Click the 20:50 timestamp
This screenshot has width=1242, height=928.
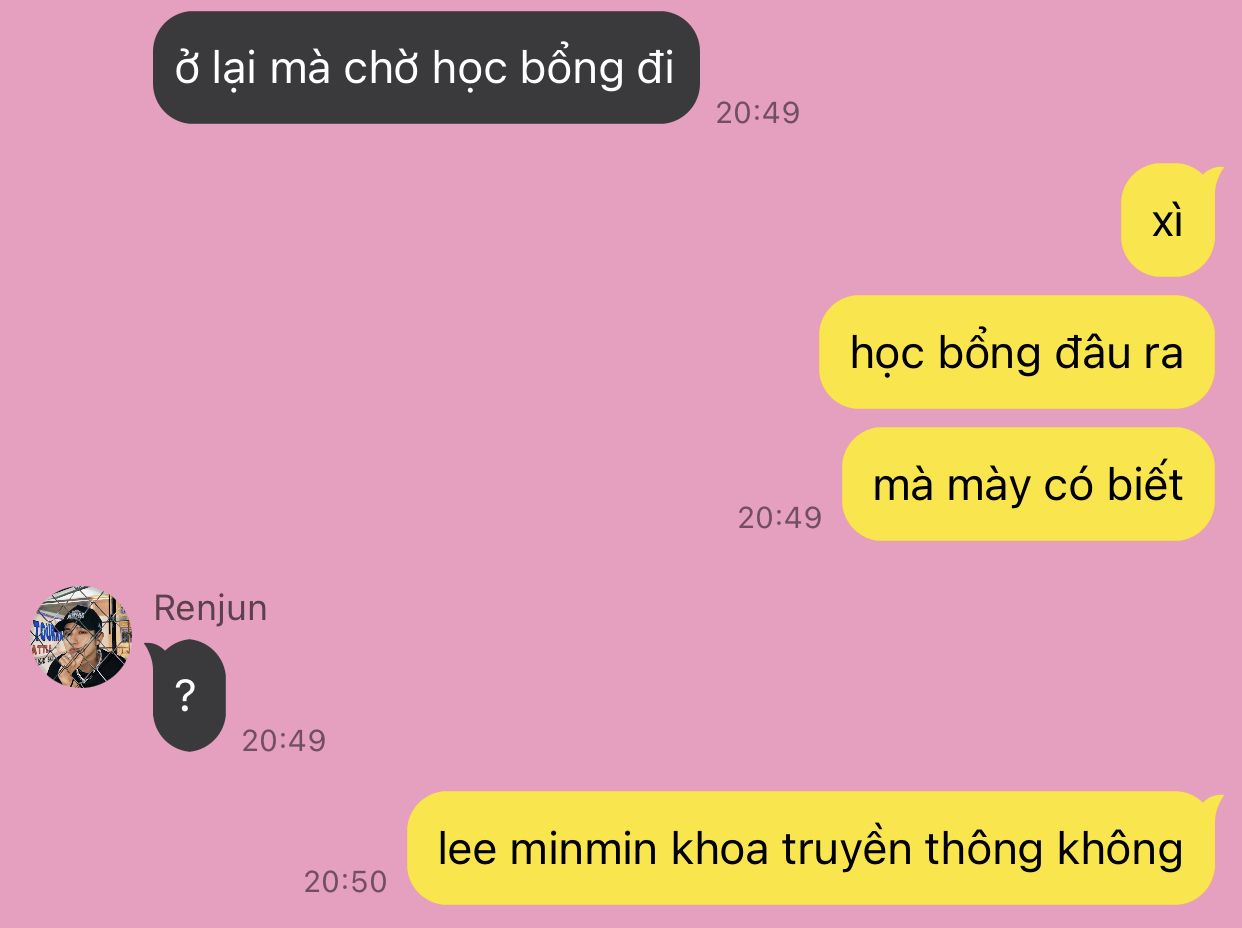(345, 882)
